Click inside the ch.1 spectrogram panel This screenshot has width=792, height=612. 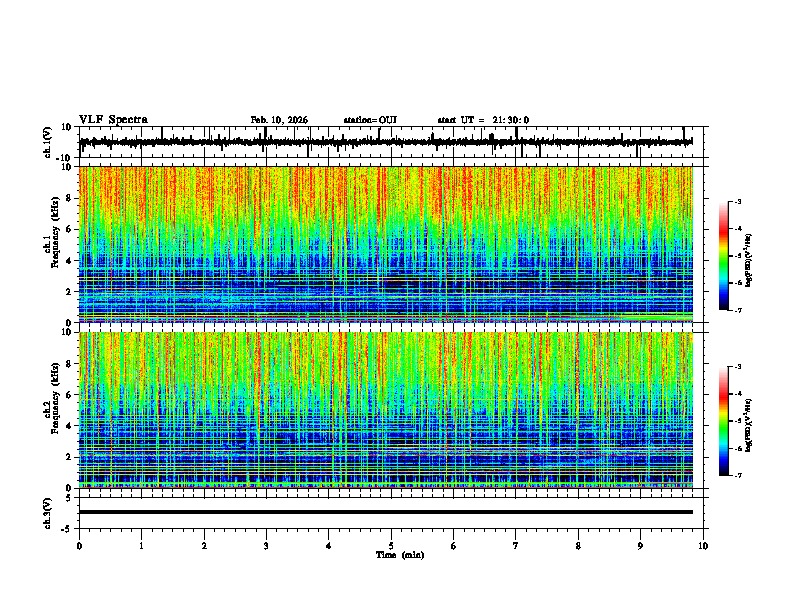[386, 244]
